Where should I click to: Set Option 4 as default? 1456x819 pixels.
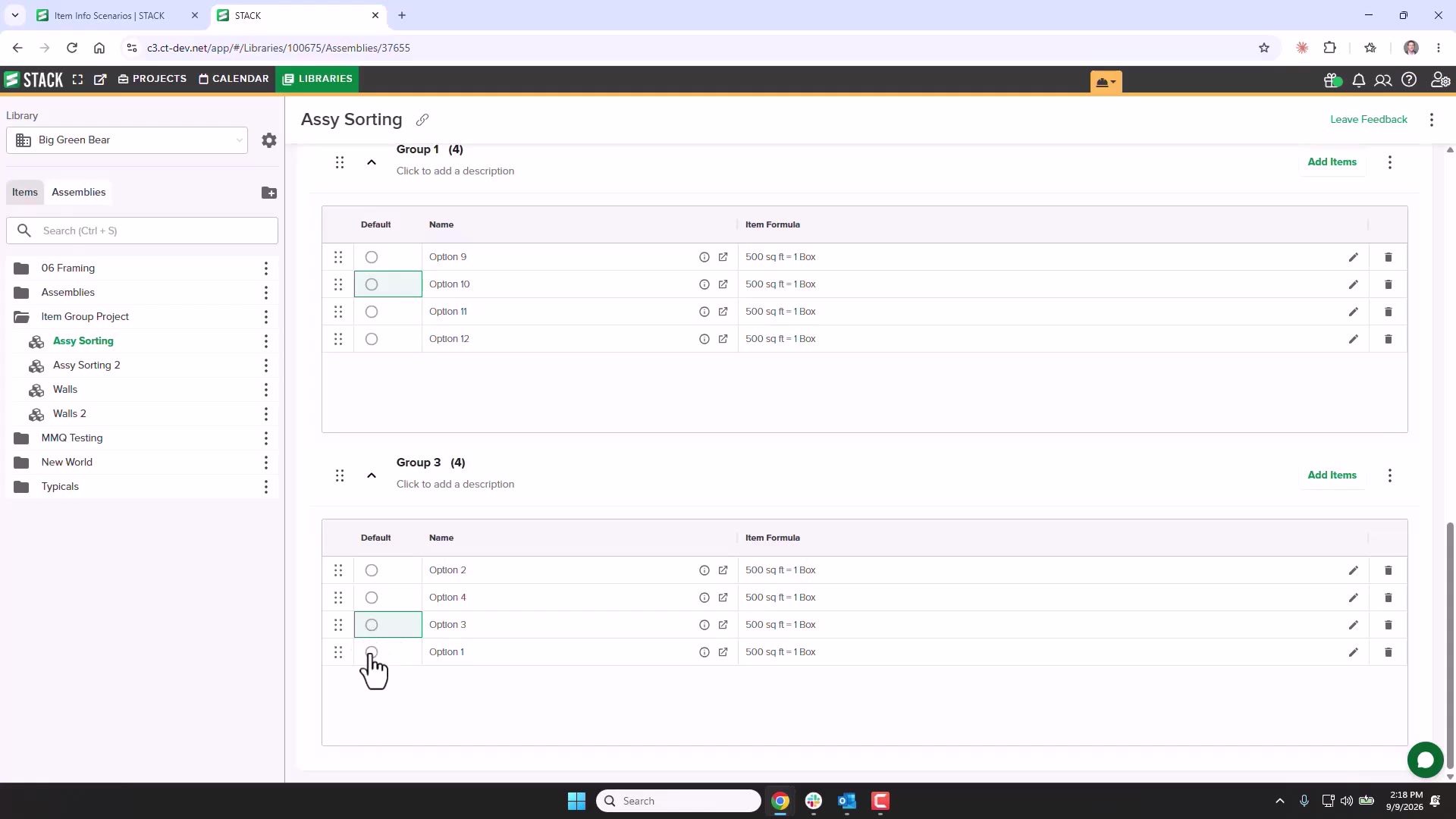point(372,598)
